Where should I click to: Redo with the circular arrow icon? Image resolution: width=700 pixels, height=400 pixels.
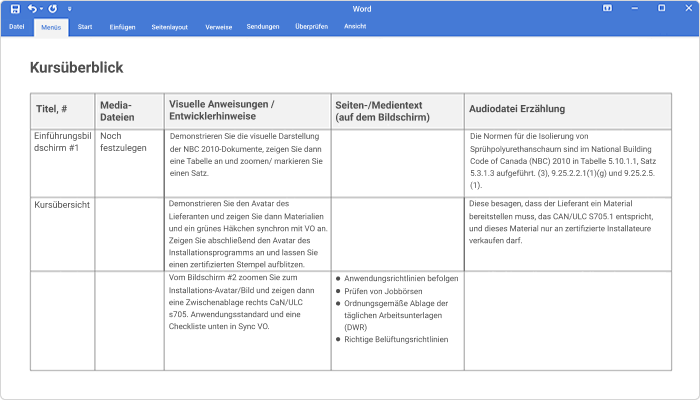tap(53, 8)
